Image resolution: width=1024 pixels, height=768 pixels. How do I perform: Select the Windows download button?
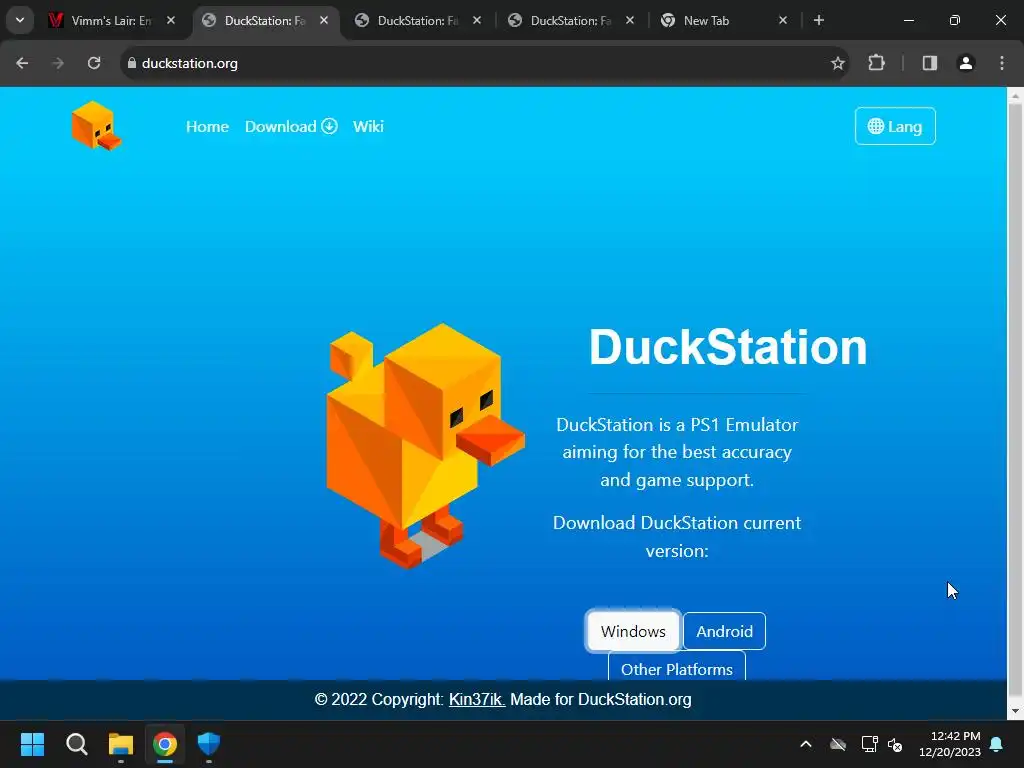(x=633, y=631)
